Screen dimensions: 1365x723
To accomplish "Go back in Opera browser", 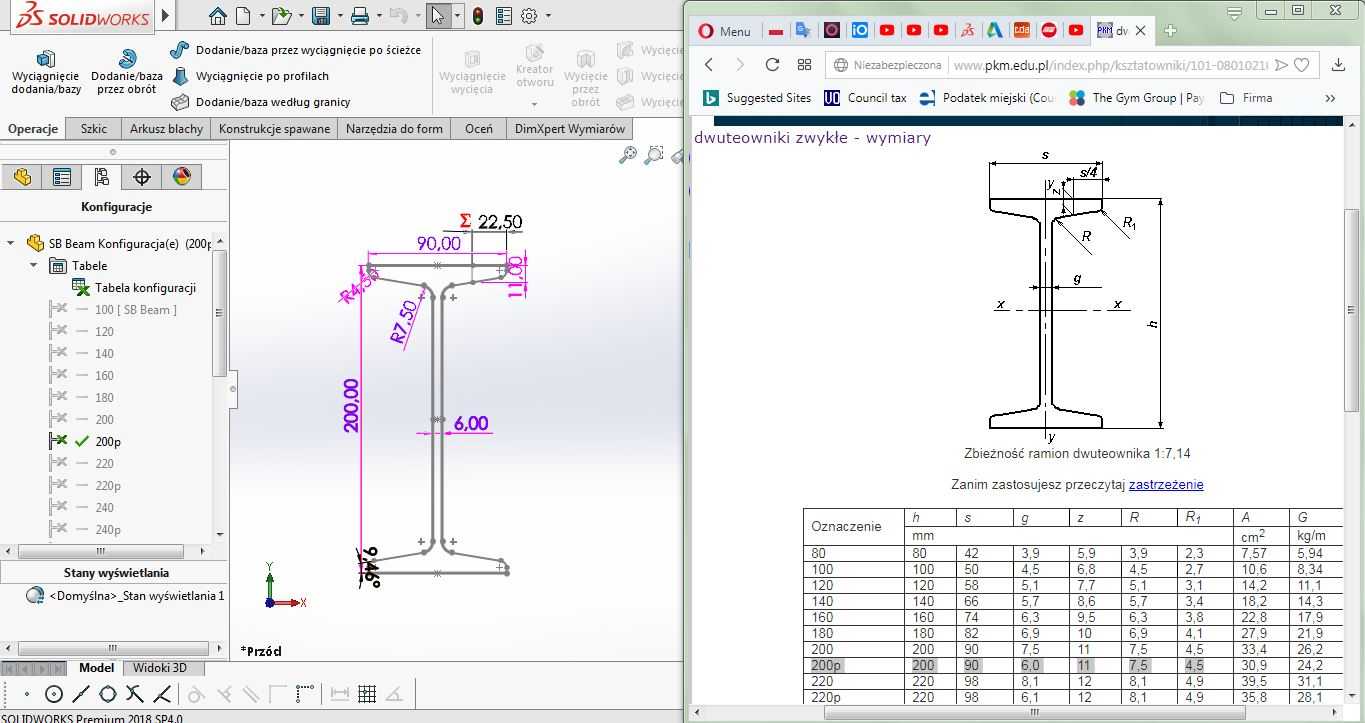I will pos(709,65).
